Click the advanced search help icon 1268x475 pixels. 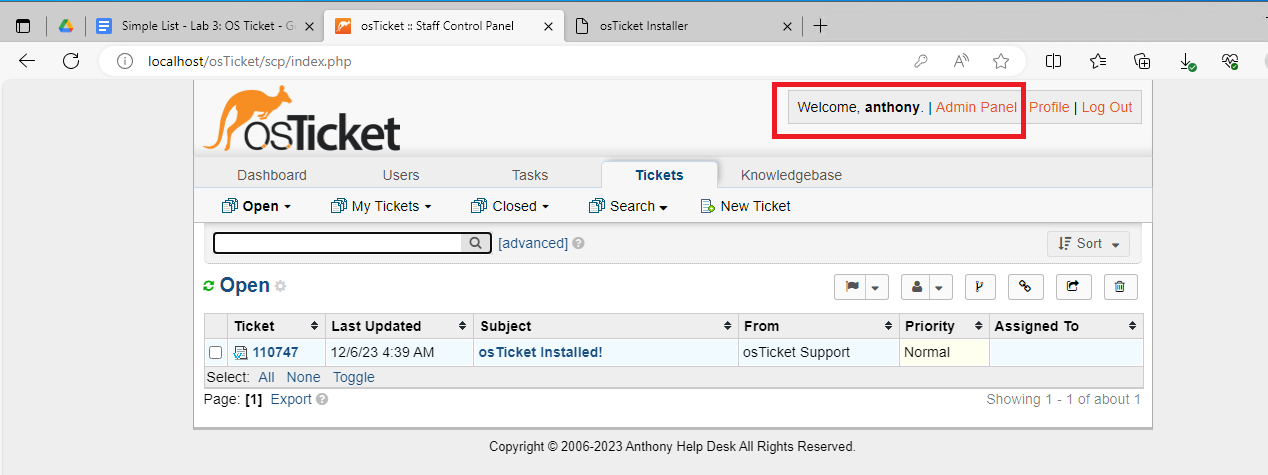click(579, 243)
